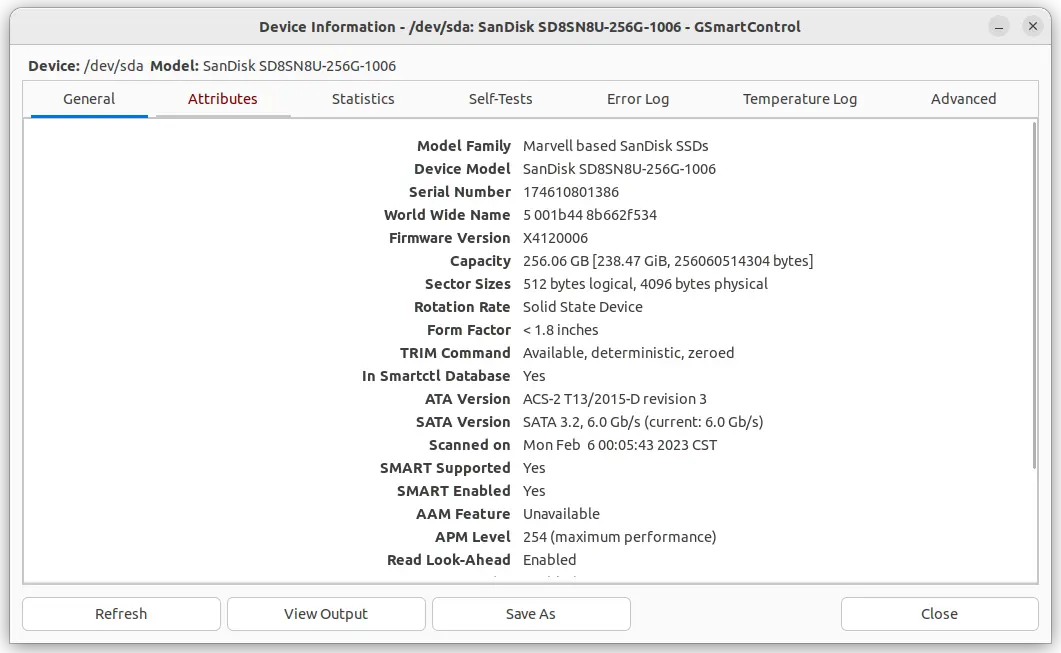This screenshot has height=653, width=1061.
Task: Click the World Wide Name value 5 001b44 8b662f534
Action: [x=589, y=215]
